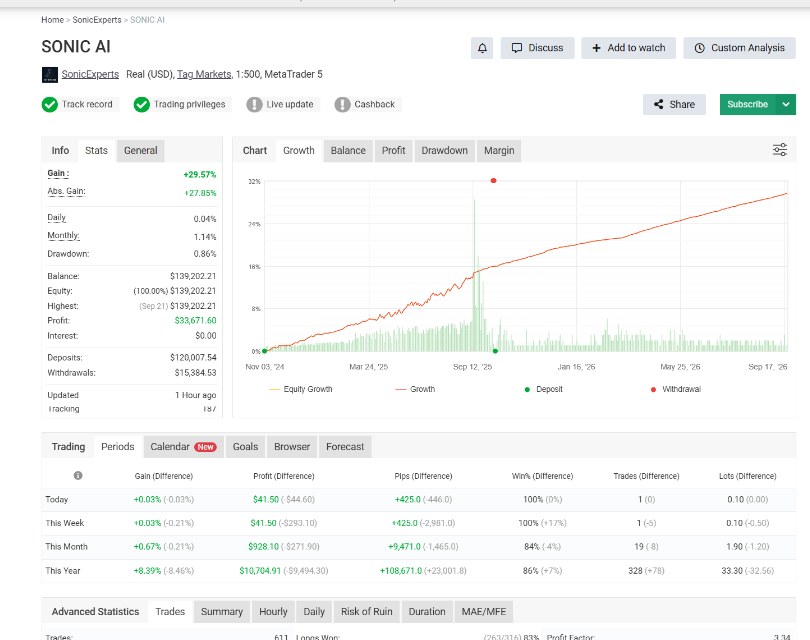Select the Growth chart tab
Screen dimensions: 810x640
[299, 150]
